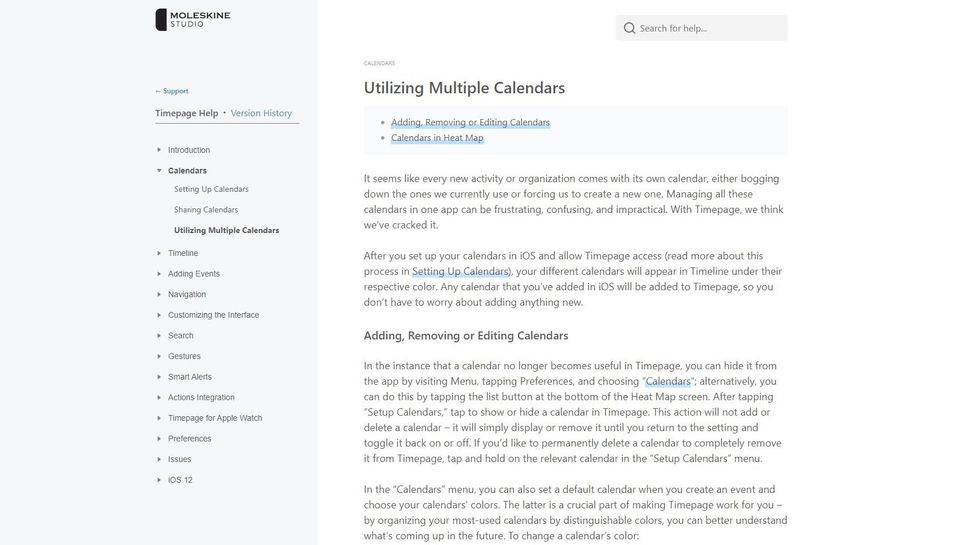Collapse the Calendars section arrow
The width and height of the screenshot is (970, 545).
pos(159,171)
